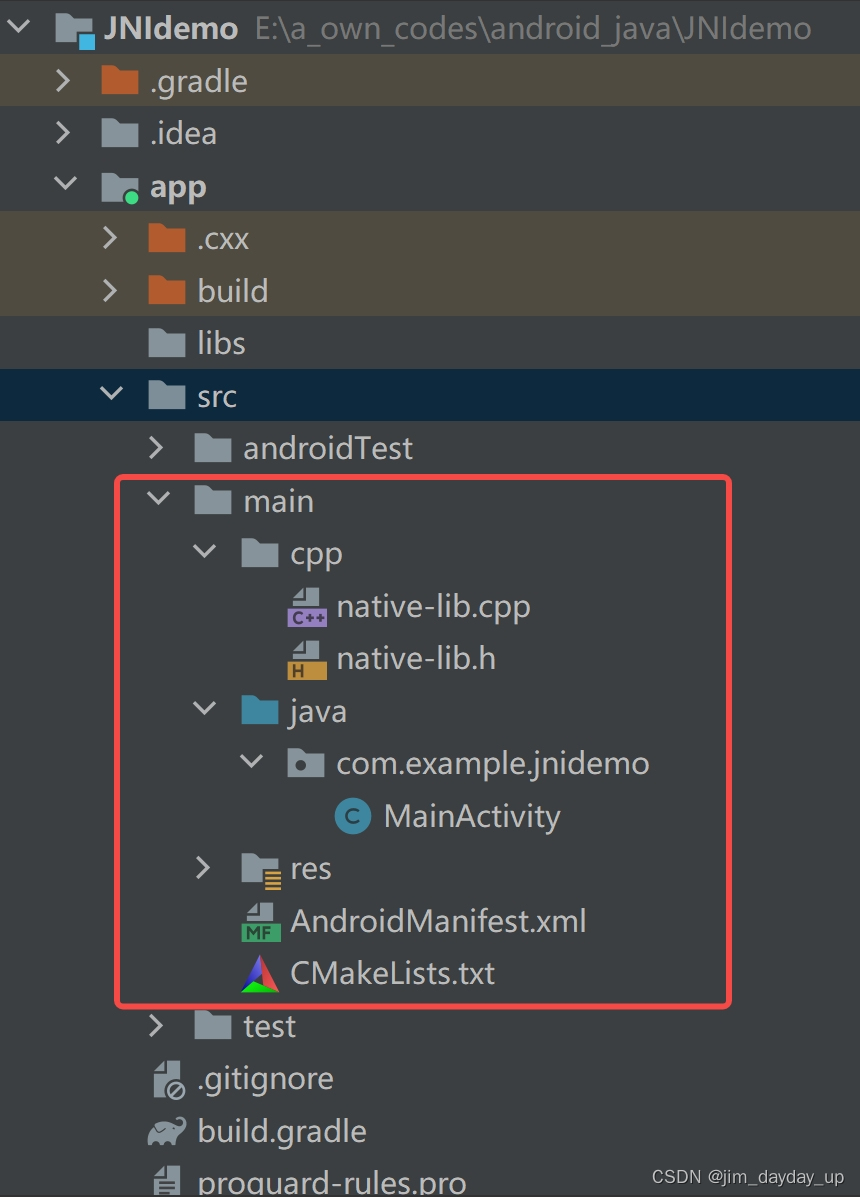Collapse the src folder chevron

[x=111, y=394]
